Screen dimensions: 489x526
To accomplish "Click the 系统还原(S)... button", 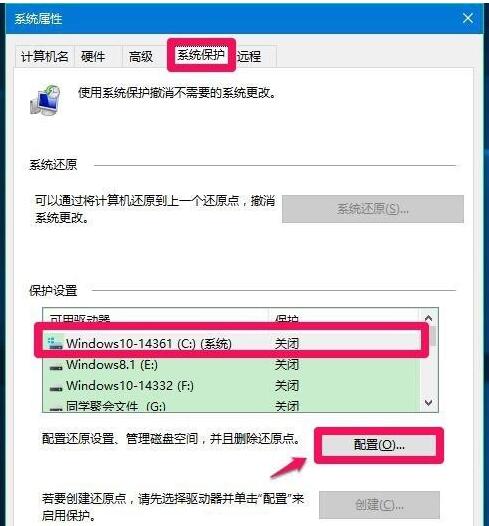I will (373, 209).
